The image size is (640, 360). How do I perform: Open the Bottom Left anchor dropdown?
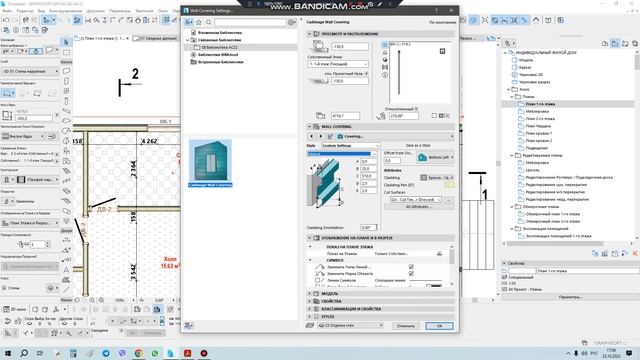tap(435, 157)
